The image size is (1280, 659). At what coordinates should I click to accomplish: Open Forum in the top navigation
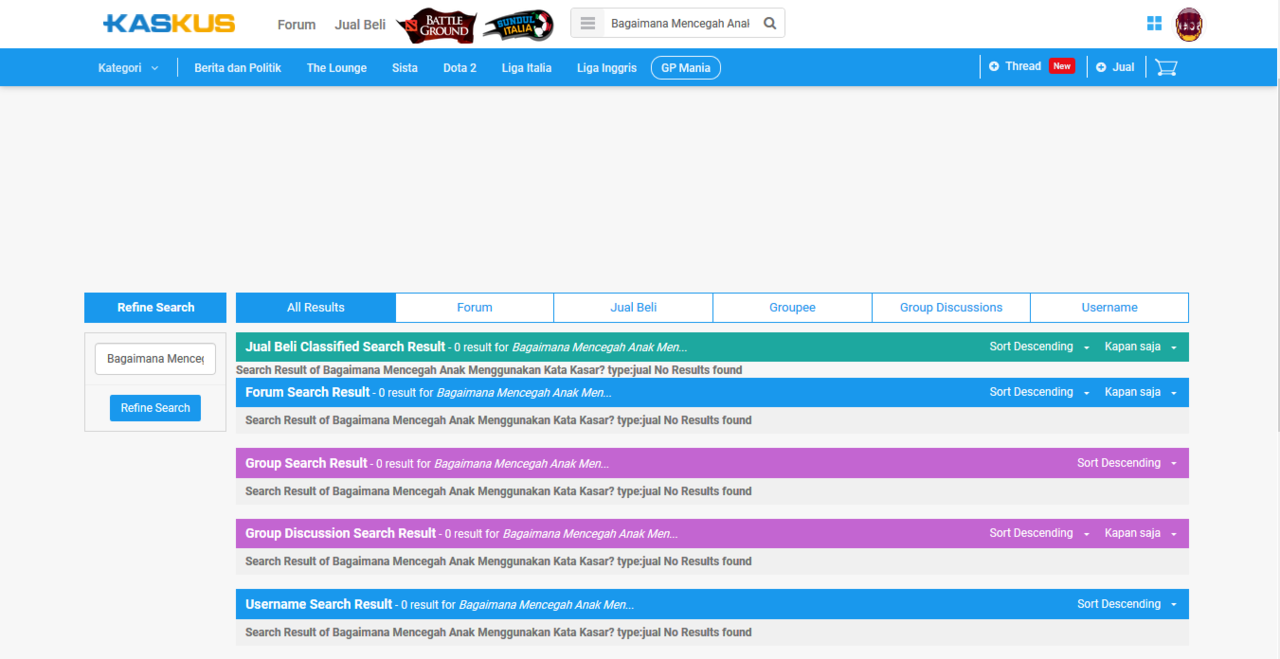pyautogui.click(x=296, y=24)
